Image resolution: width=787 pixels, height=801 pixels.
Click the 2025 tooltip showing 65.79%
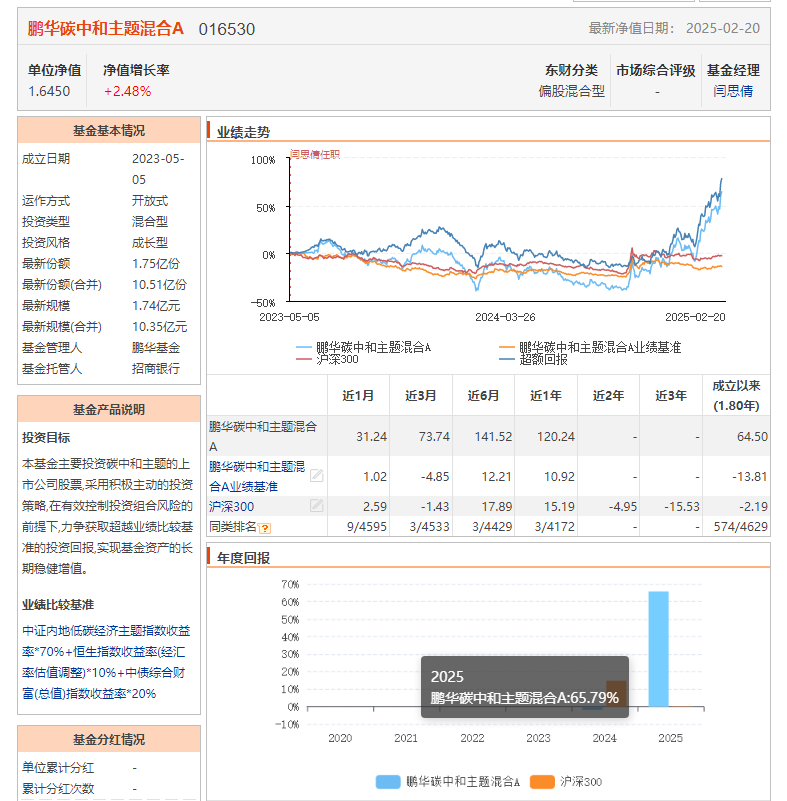[x=524, y=687]
